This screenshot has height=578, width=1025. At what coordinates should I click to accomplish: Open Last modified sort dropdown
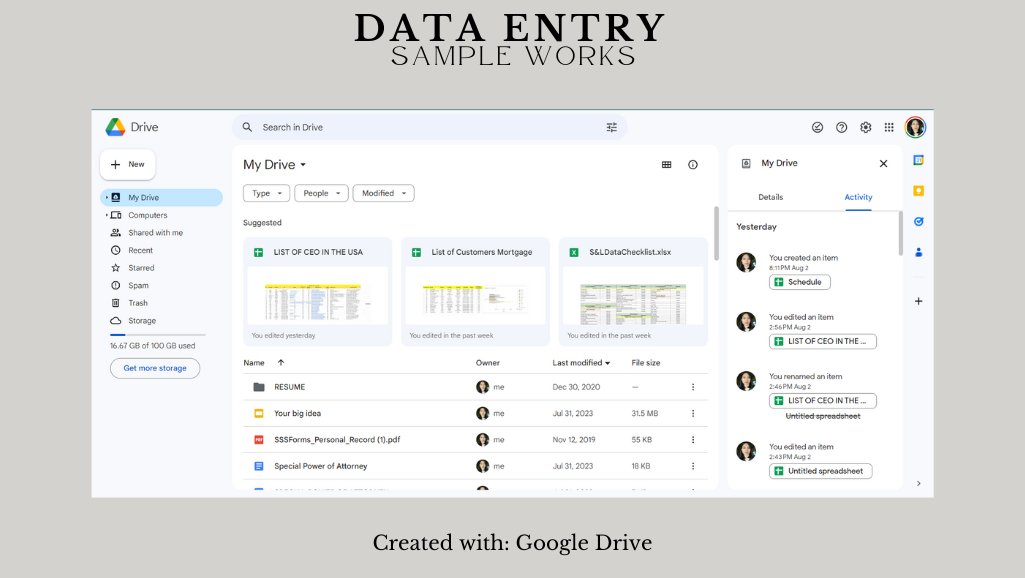581,363
